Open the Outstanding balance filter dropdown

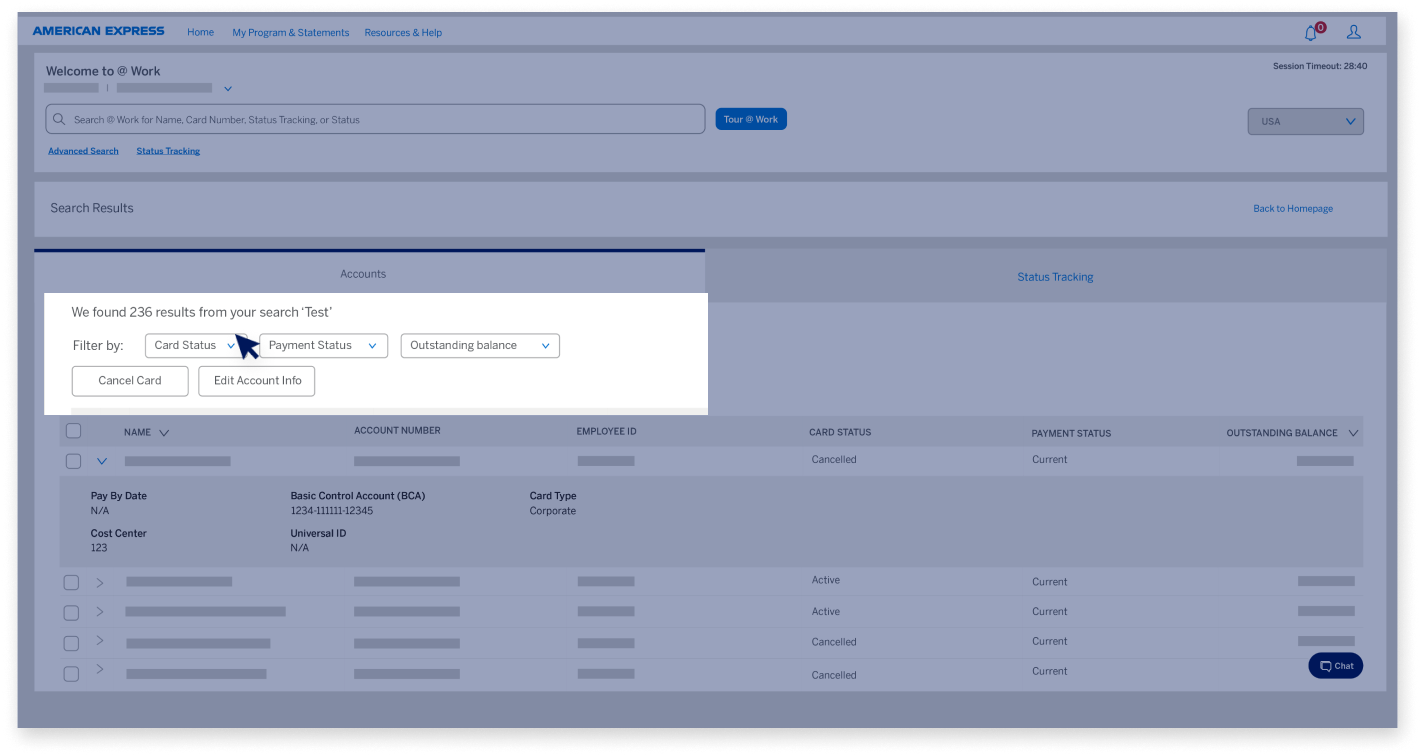click(x=479, y=345)
